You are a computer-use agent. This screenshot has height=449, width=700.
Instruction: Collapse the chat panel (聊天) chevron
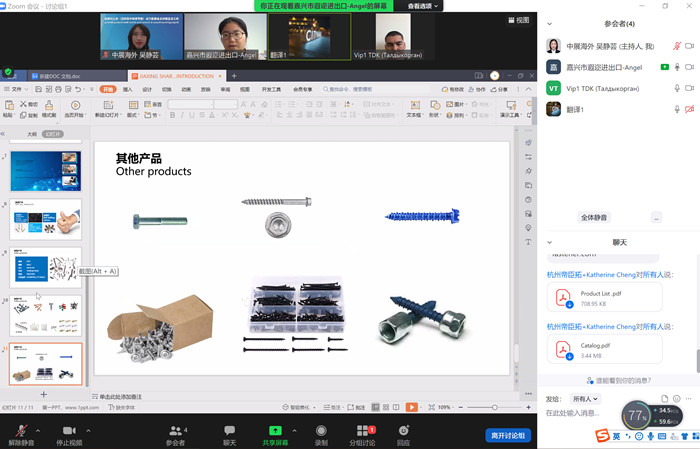click(550, 242)
